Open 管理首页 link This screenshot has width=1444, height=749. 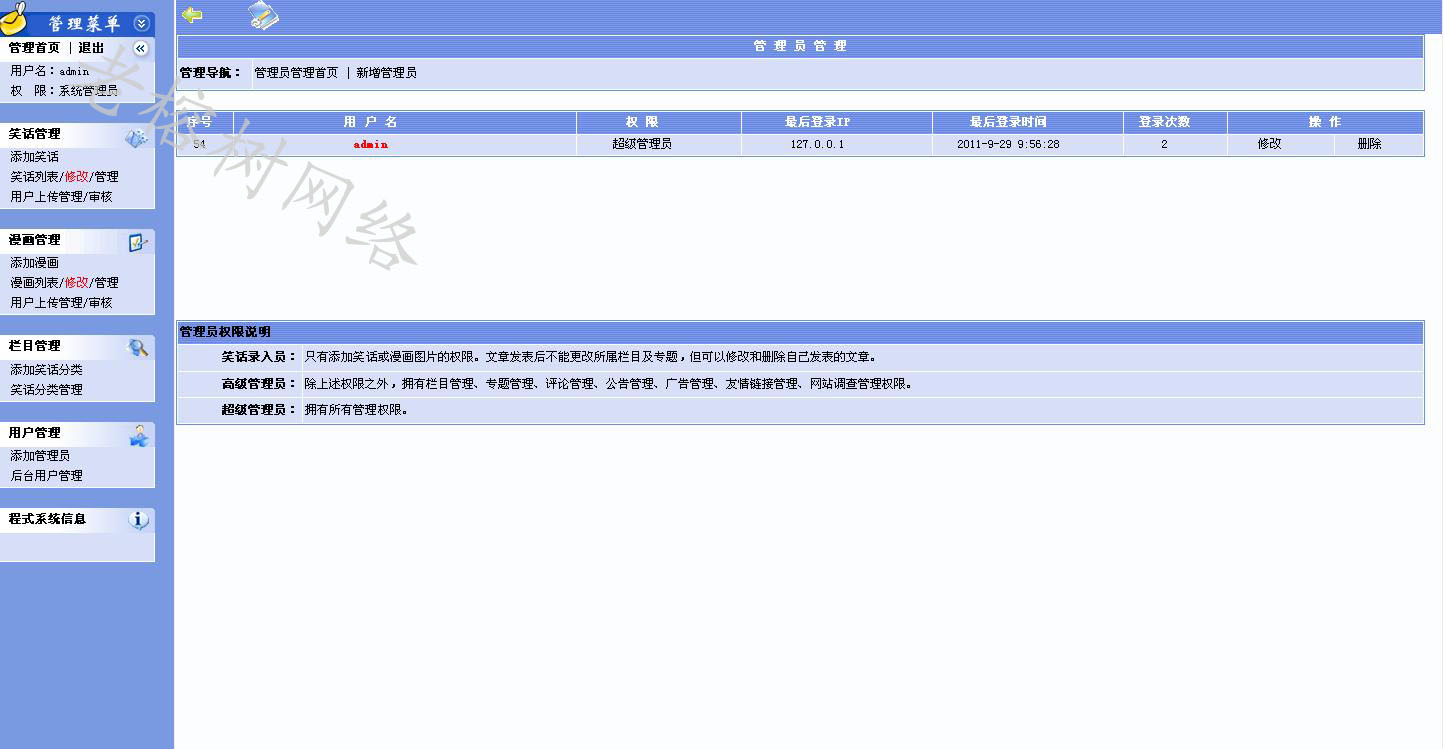(x=35, y=48)
